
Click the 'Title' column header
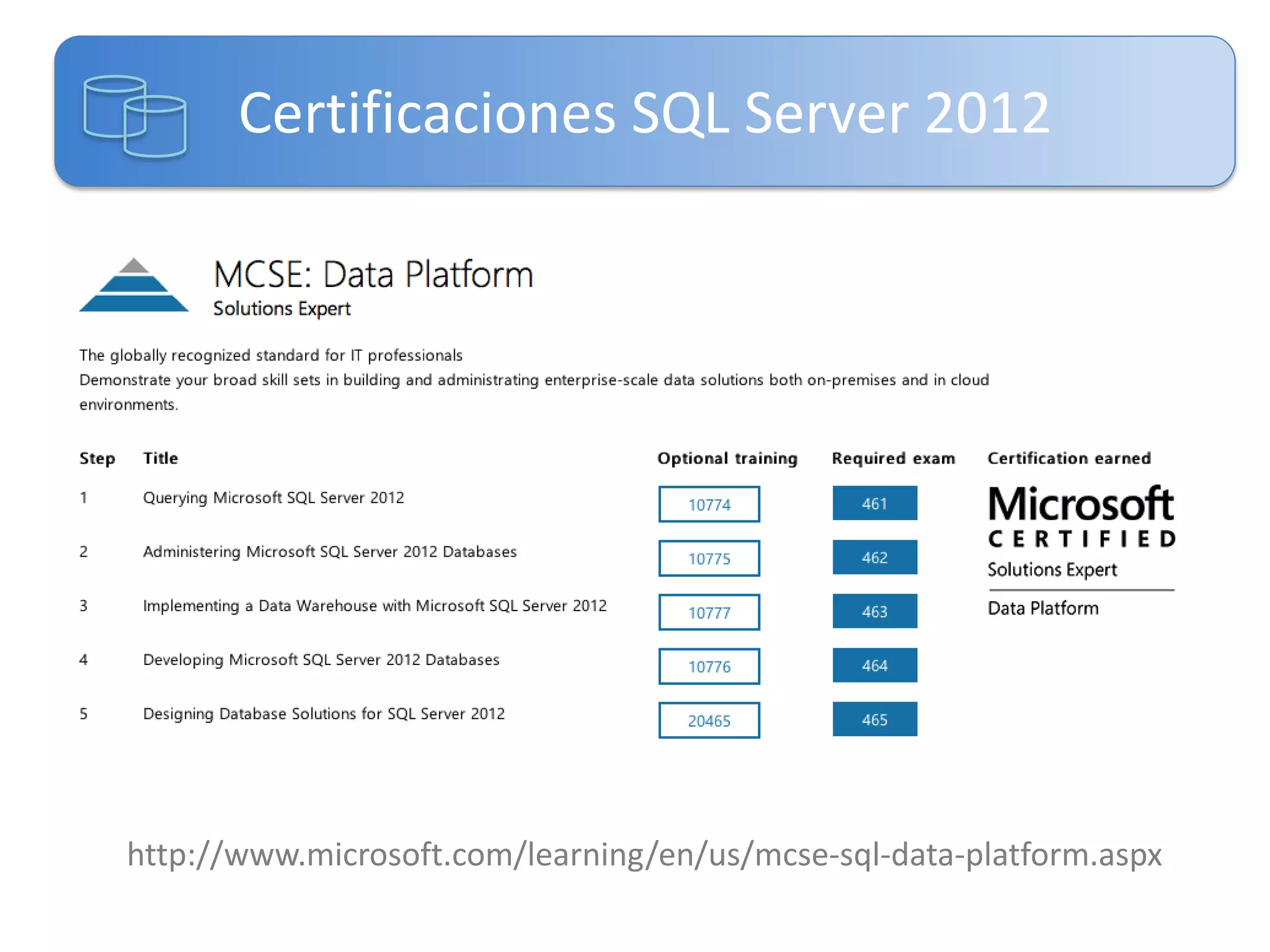tap(161, 458)
